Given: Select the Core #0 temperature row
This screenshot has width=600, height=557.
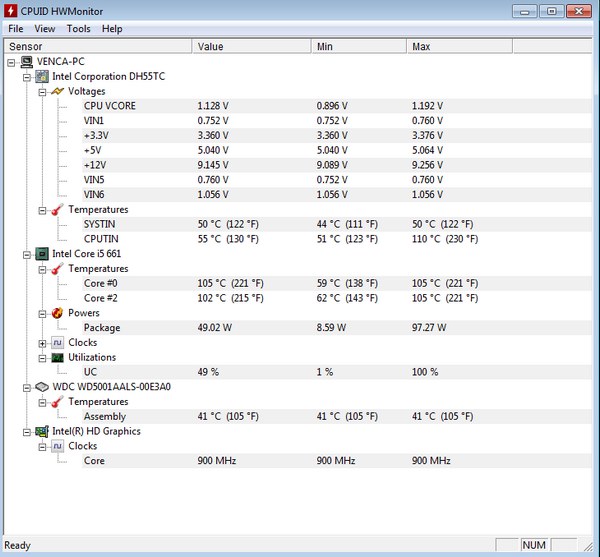Looking at the screenshot, I should 337,283.
